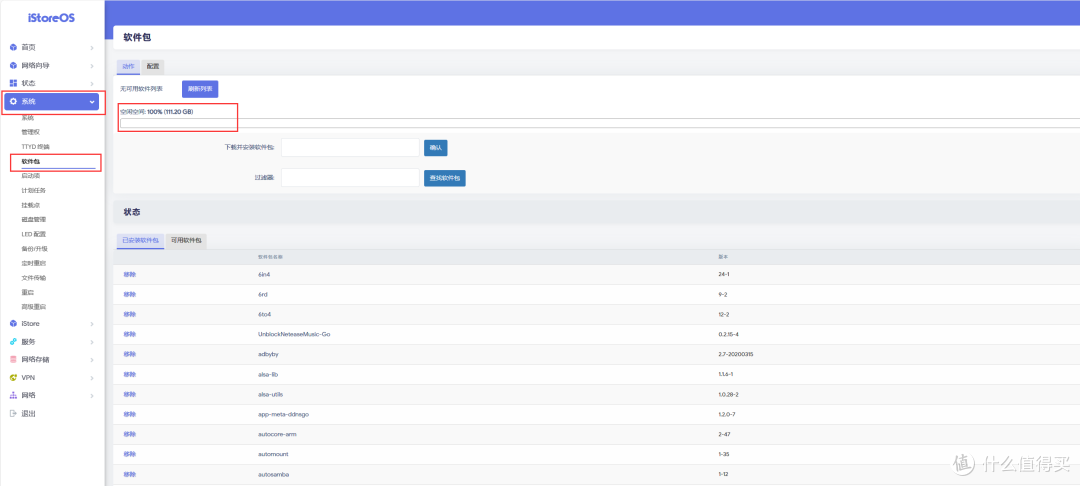1080x486 pixels.
Task: Open TTYD 终端 in the sidebar
Action: 35,147
